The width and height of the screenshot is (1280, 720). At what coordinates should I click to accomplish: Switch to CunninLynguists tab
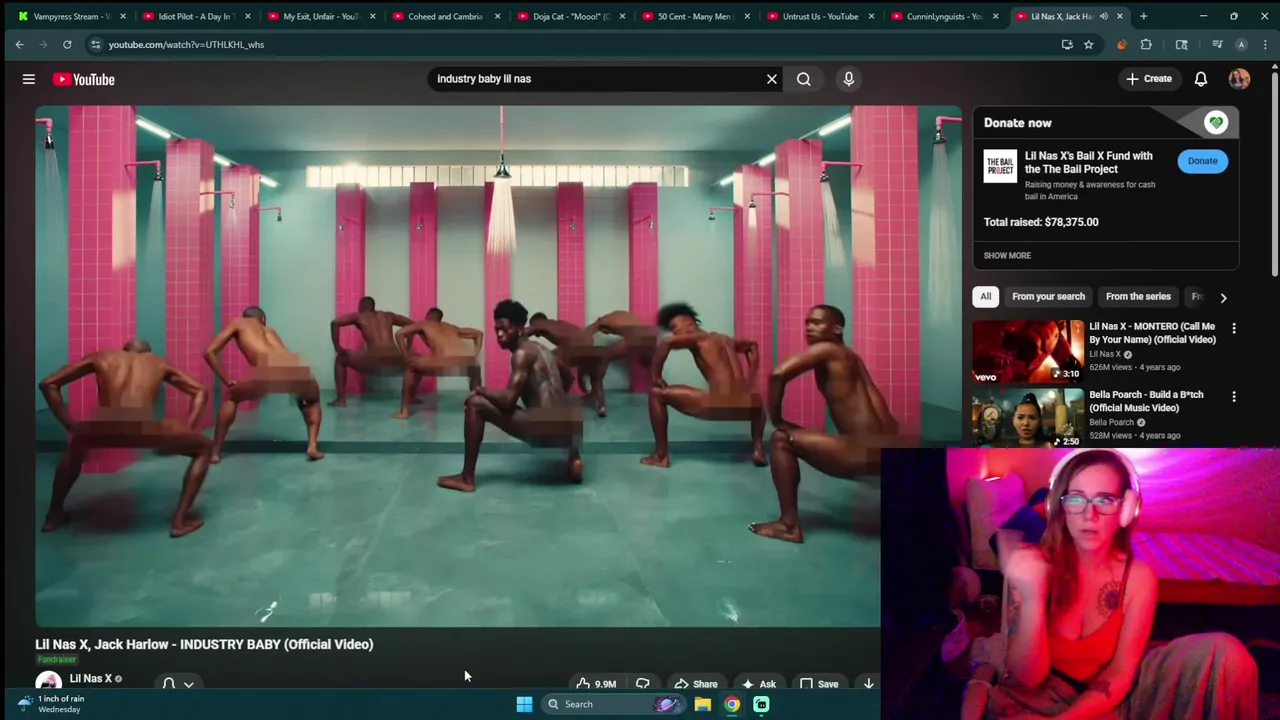click(944, 16)
